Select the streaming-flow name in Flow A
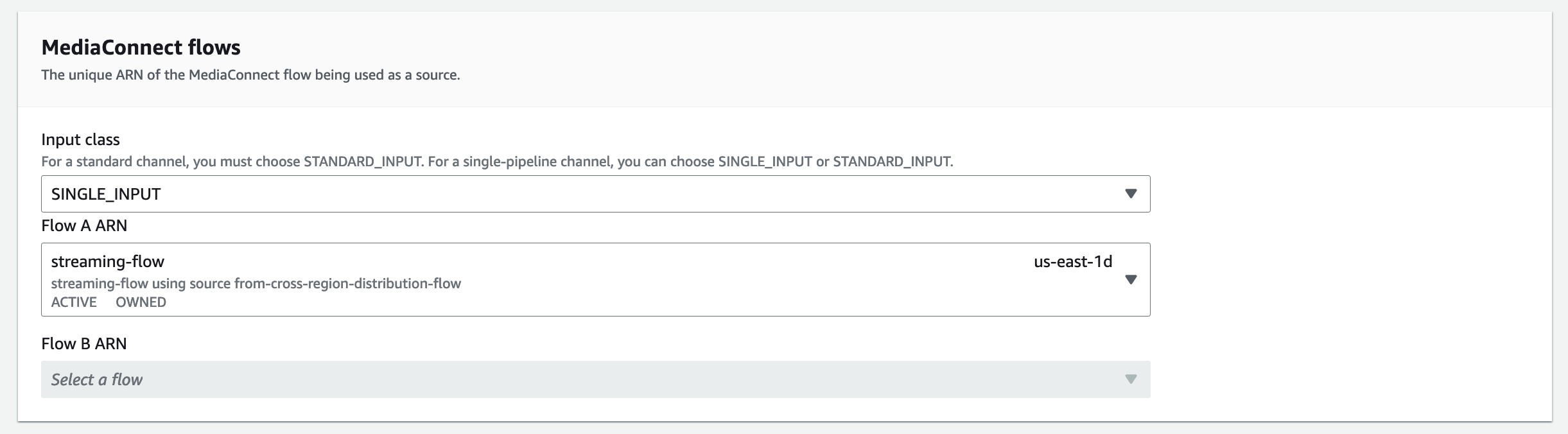This screenshot has width=1568, height=434. pyautogui.click(x=108, y=261)
